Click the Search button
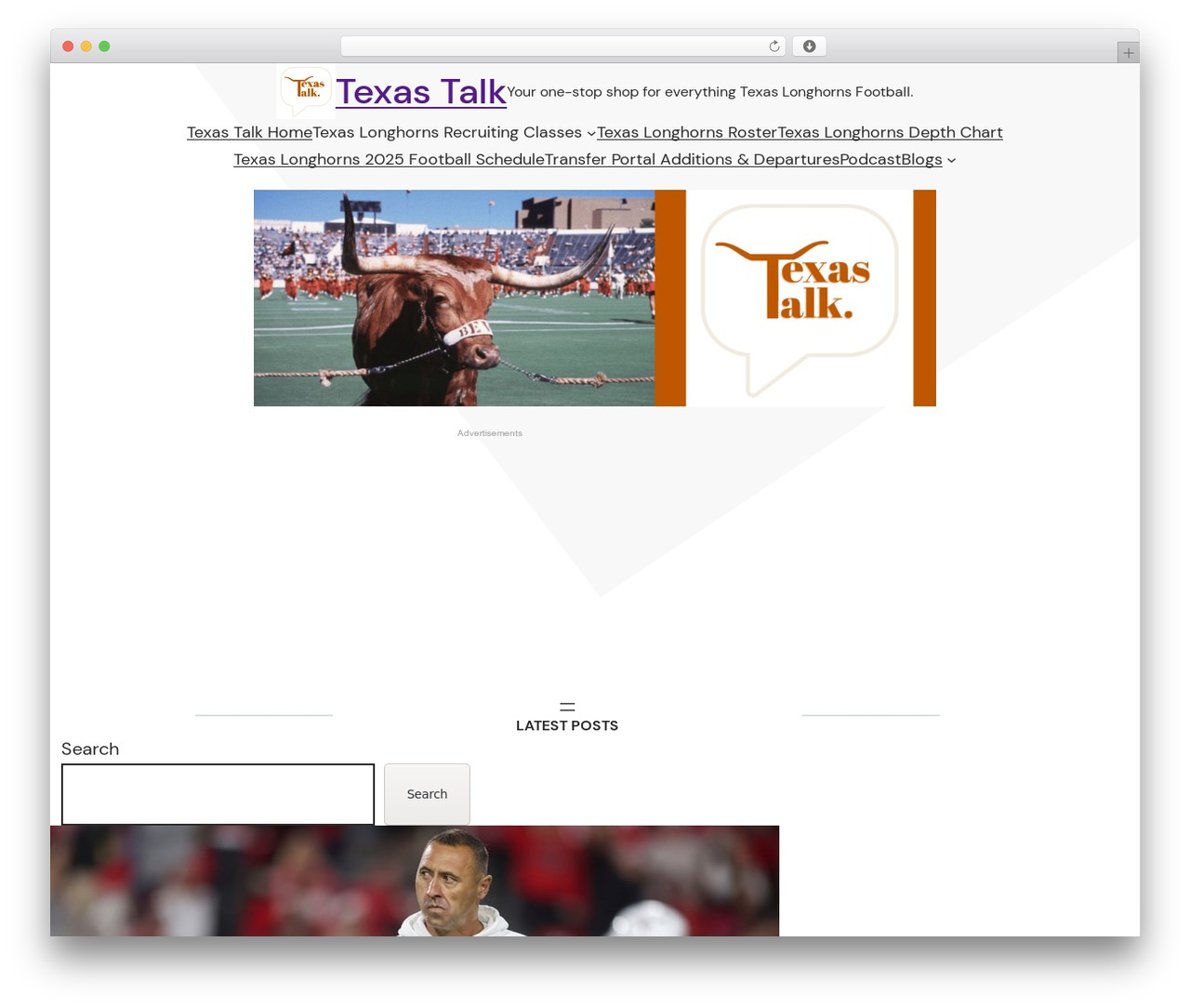 coord(427,794)
